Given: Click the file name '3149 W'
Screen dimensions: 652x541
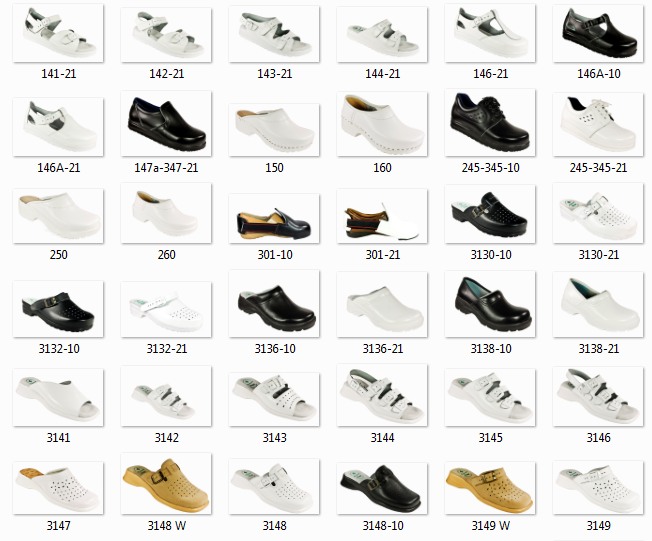Looking at the screenshot, I should (490, 526).
